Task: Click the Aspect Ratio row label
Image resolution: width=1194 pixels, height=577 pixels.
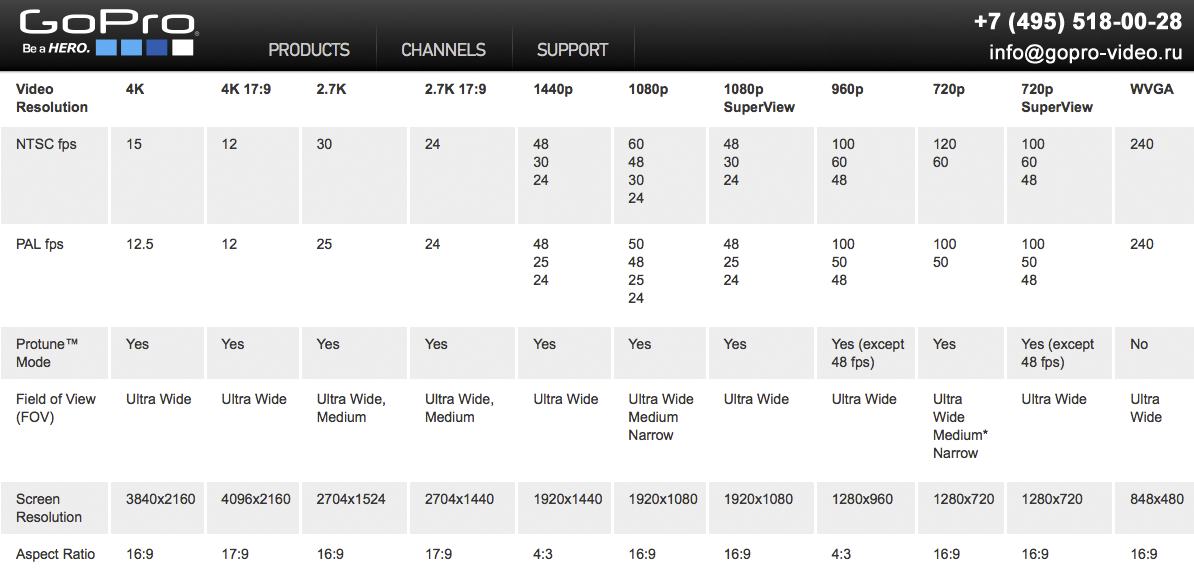Action: tap(56, 554)
